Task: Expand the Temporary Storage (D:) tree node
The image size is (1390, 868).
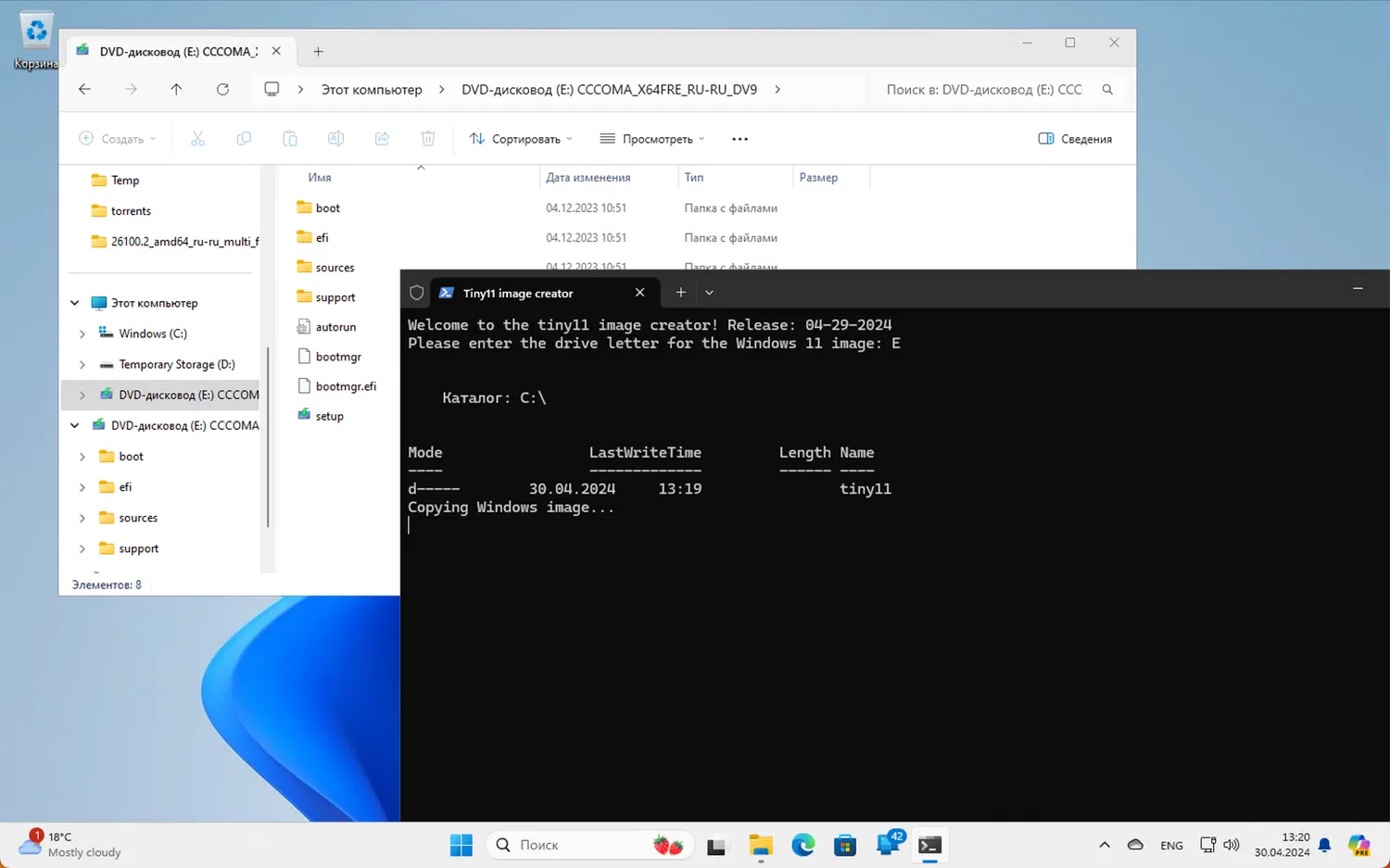Action: coord(82,364)
